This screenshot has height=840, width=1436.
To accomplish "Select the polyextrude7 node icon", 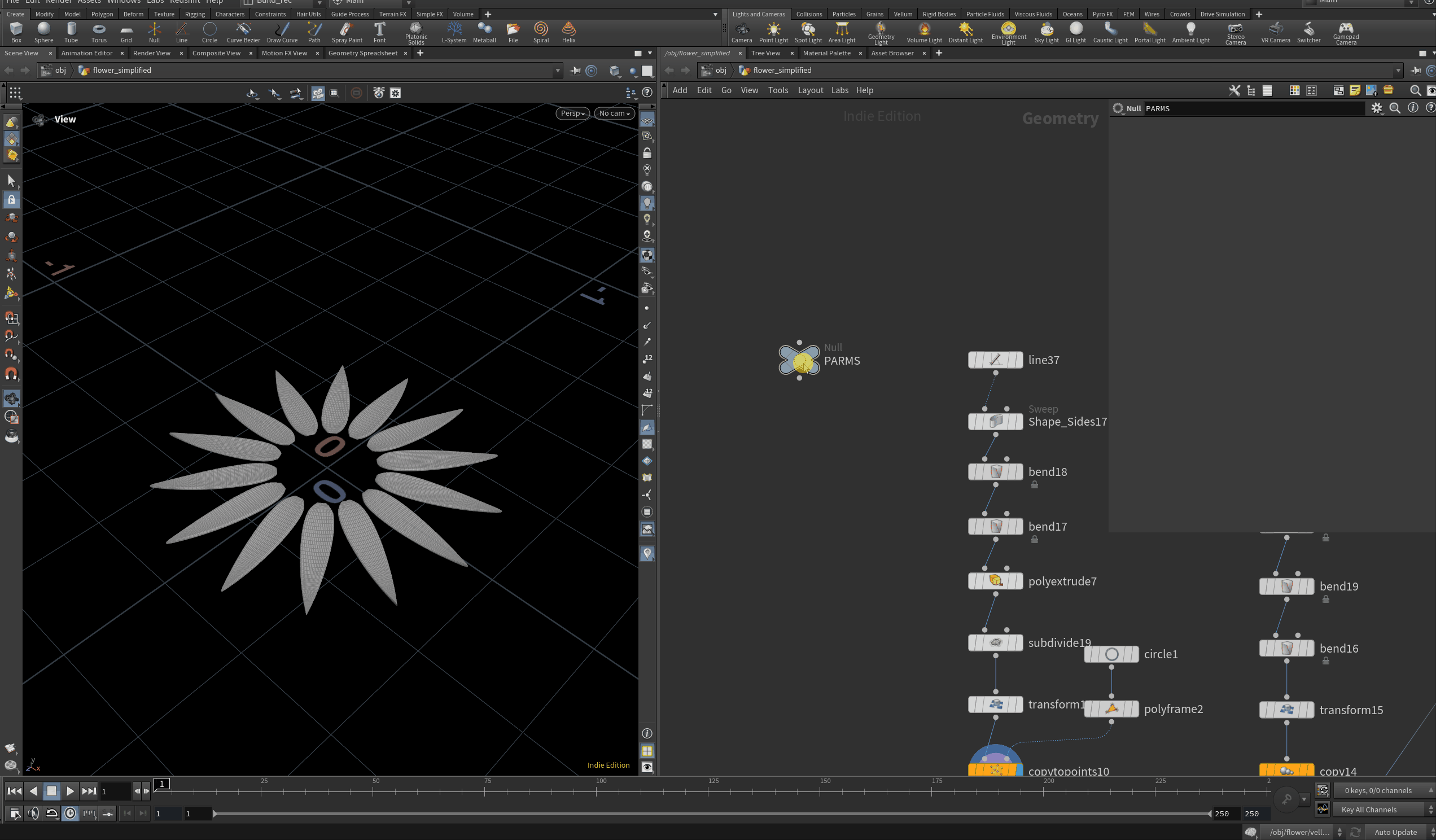I will 995,581.
